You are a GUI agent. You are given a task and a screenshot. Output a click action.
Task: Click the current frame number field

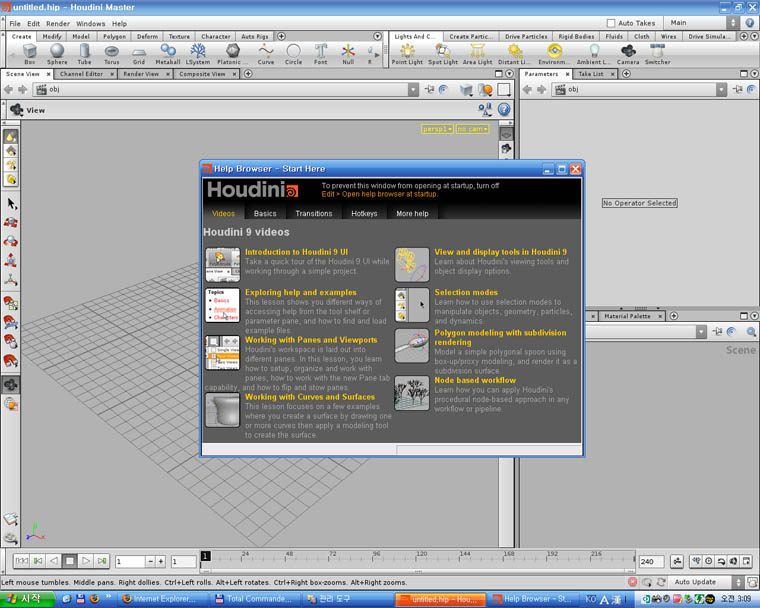coord(130,561)
